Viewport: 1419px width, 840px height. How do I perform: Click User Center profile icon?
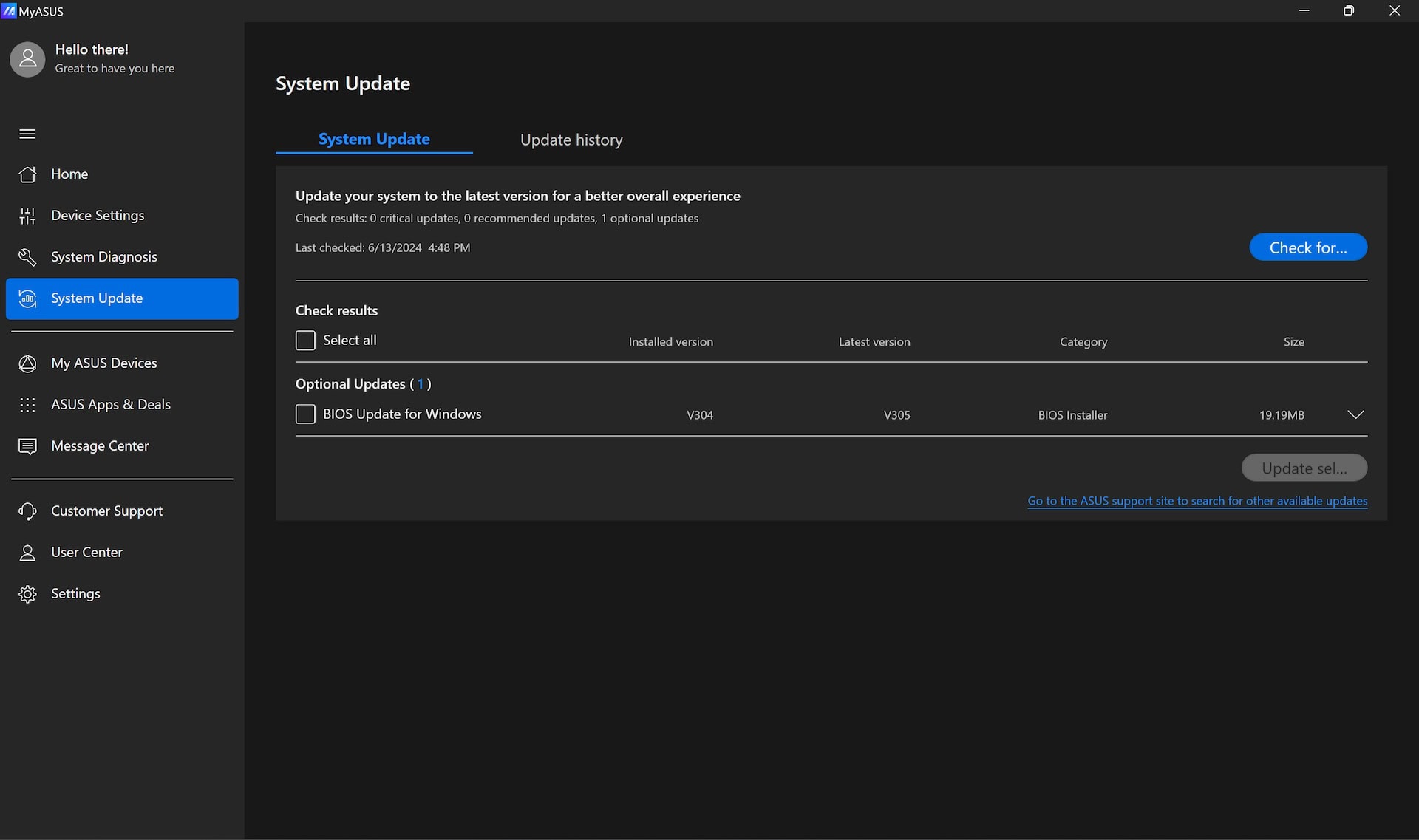[27, 551]
